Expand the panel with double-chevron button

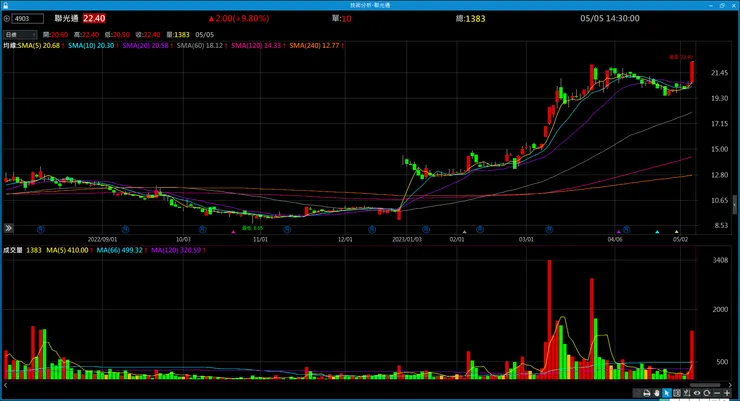[x=8, y=228]
